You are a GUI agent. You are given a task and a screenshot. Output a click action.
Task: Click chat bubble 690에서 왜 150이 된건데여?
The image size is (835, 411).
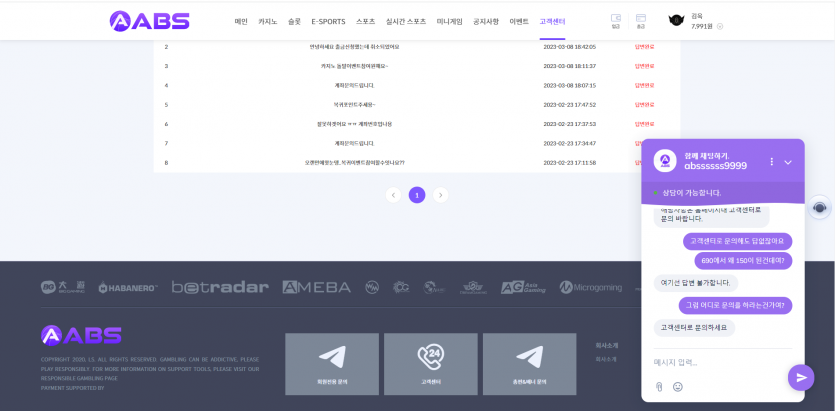pos(743,260)
